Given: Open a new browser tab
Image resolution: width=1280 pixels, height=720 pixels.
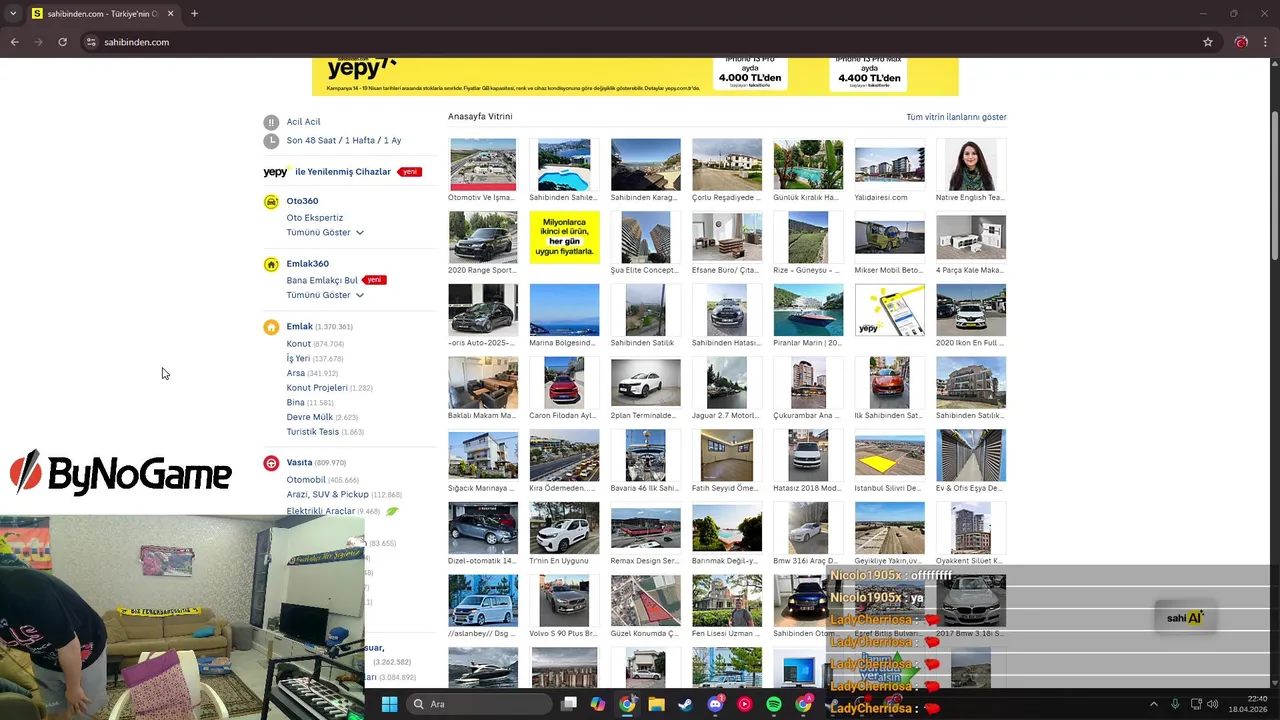Looking at the screenshot, I should coord(194,14).
